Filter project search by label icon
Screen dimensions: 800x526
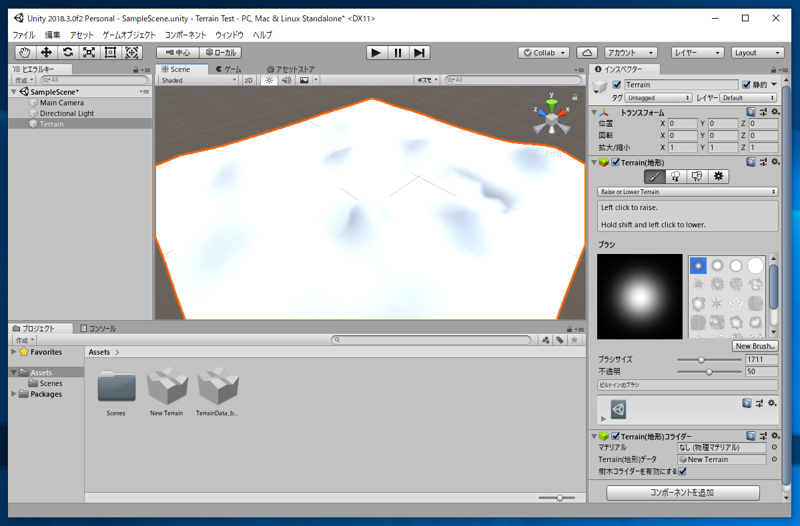point(560,340)
